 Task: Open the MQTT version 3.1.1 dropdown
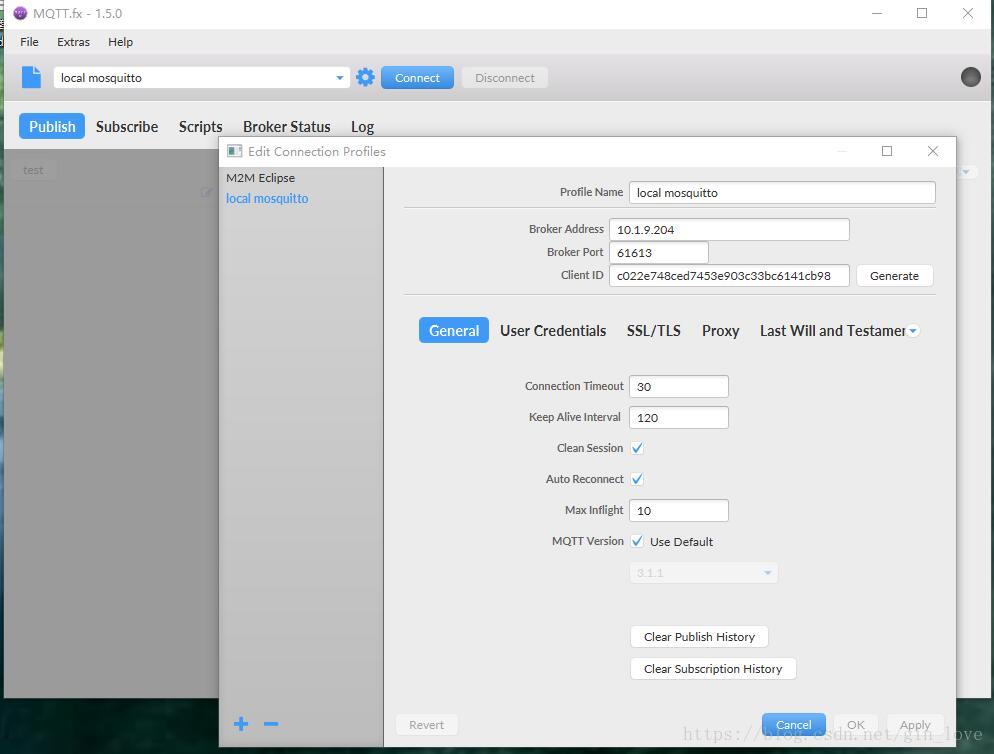(x=767, y=572)
